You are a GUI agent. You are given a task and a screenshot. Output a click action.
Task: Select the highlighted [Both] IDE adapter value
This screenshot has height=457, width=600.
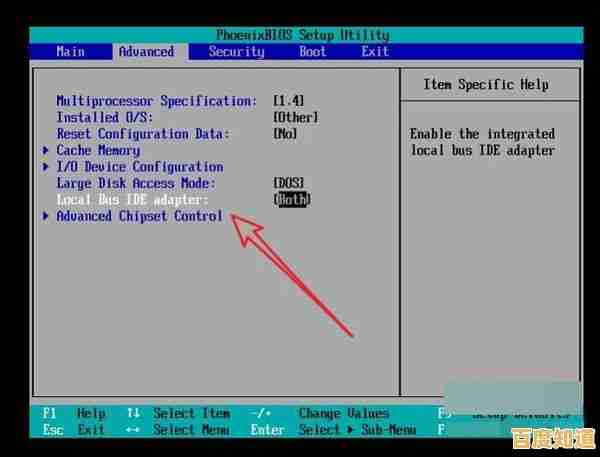(292, 200)
